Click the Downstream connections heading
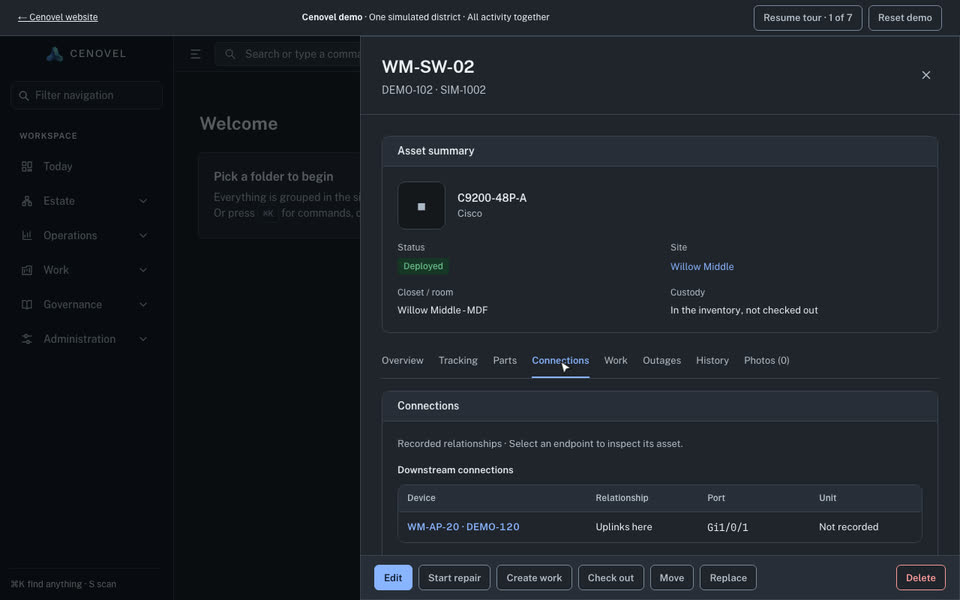The height and width of the screenshot is (600, 960). (x=456, y=470)
